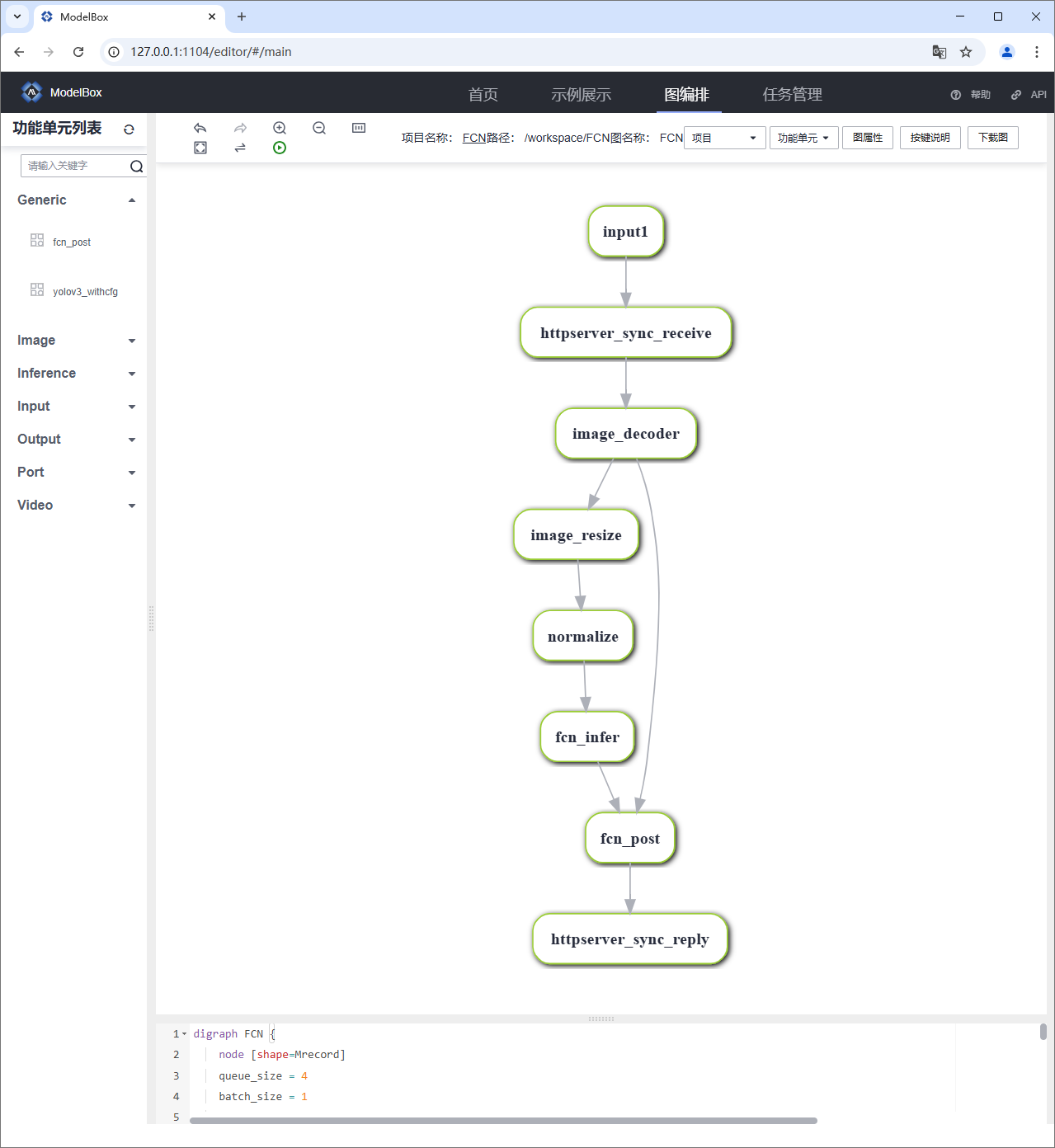
Task: Open the 项目 dropdown menu
Action: [724, 138]
